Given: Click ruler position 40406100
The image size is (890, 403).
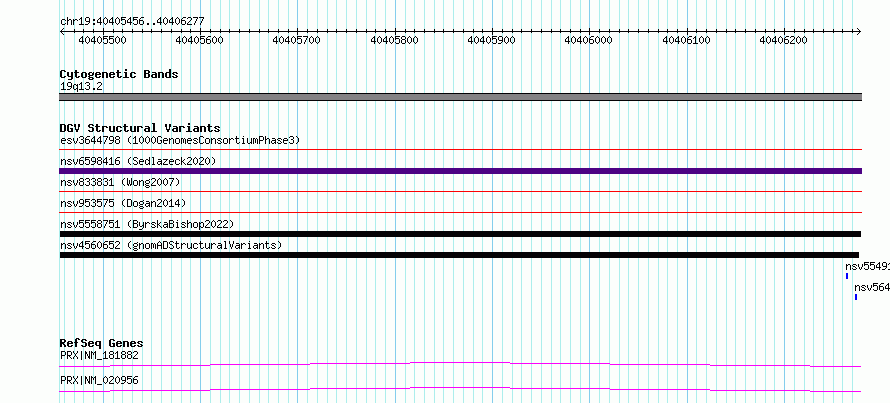Looking at the screenshot, I should tap(687, 40).
